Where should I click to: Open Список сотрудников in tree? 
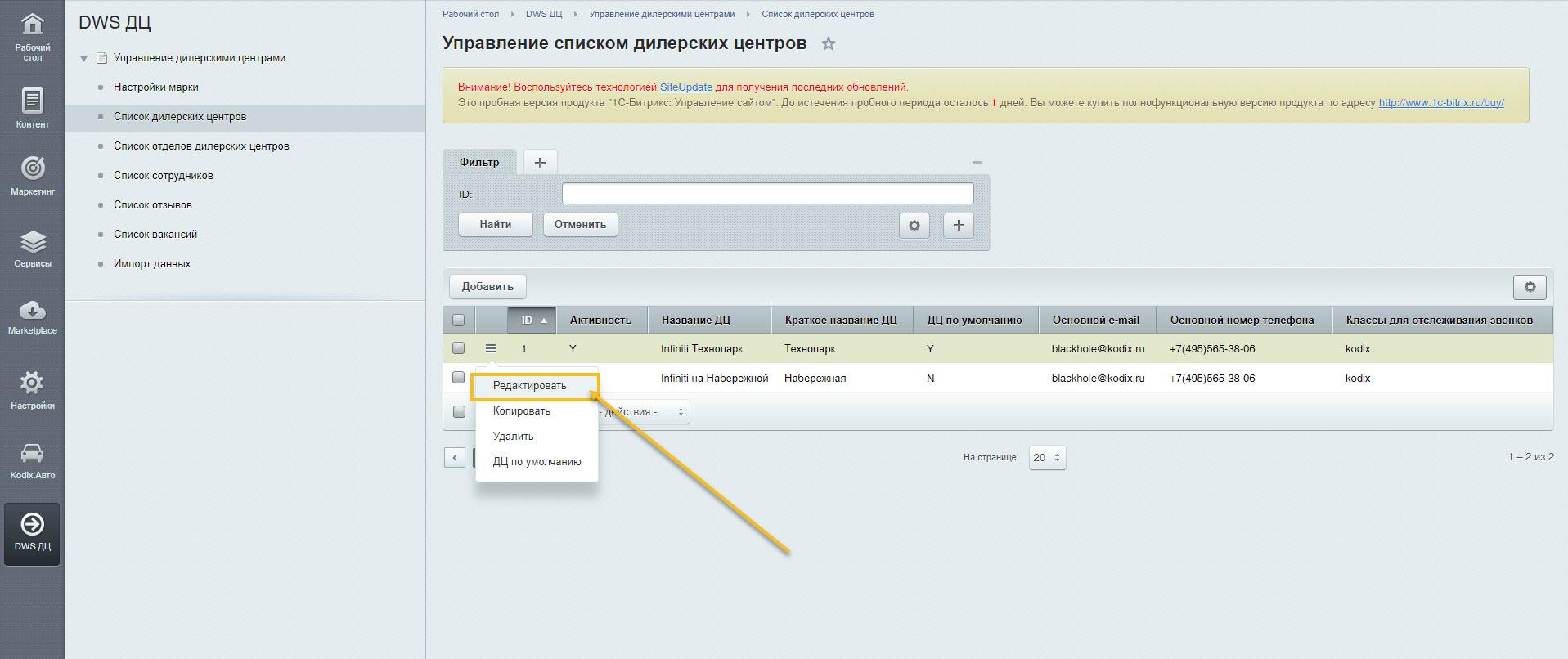(164, 176)
